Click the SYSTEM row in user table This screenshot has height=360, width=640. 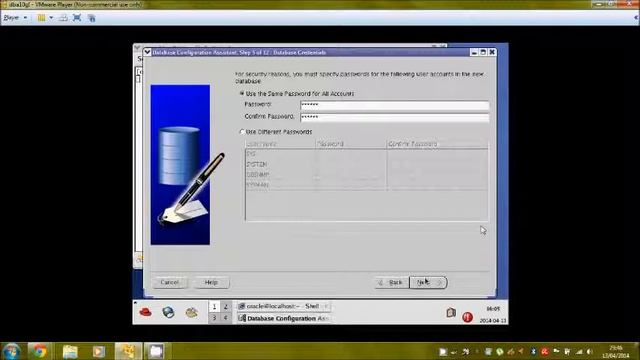[x=366, y=164]
